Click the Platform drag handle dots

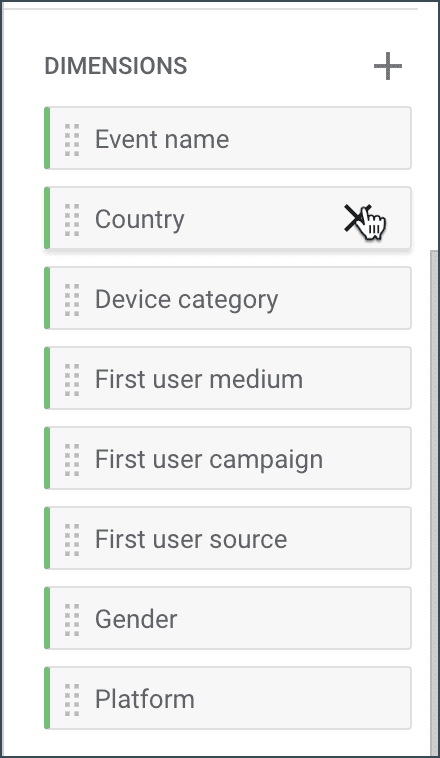click(x=72, y=700)
